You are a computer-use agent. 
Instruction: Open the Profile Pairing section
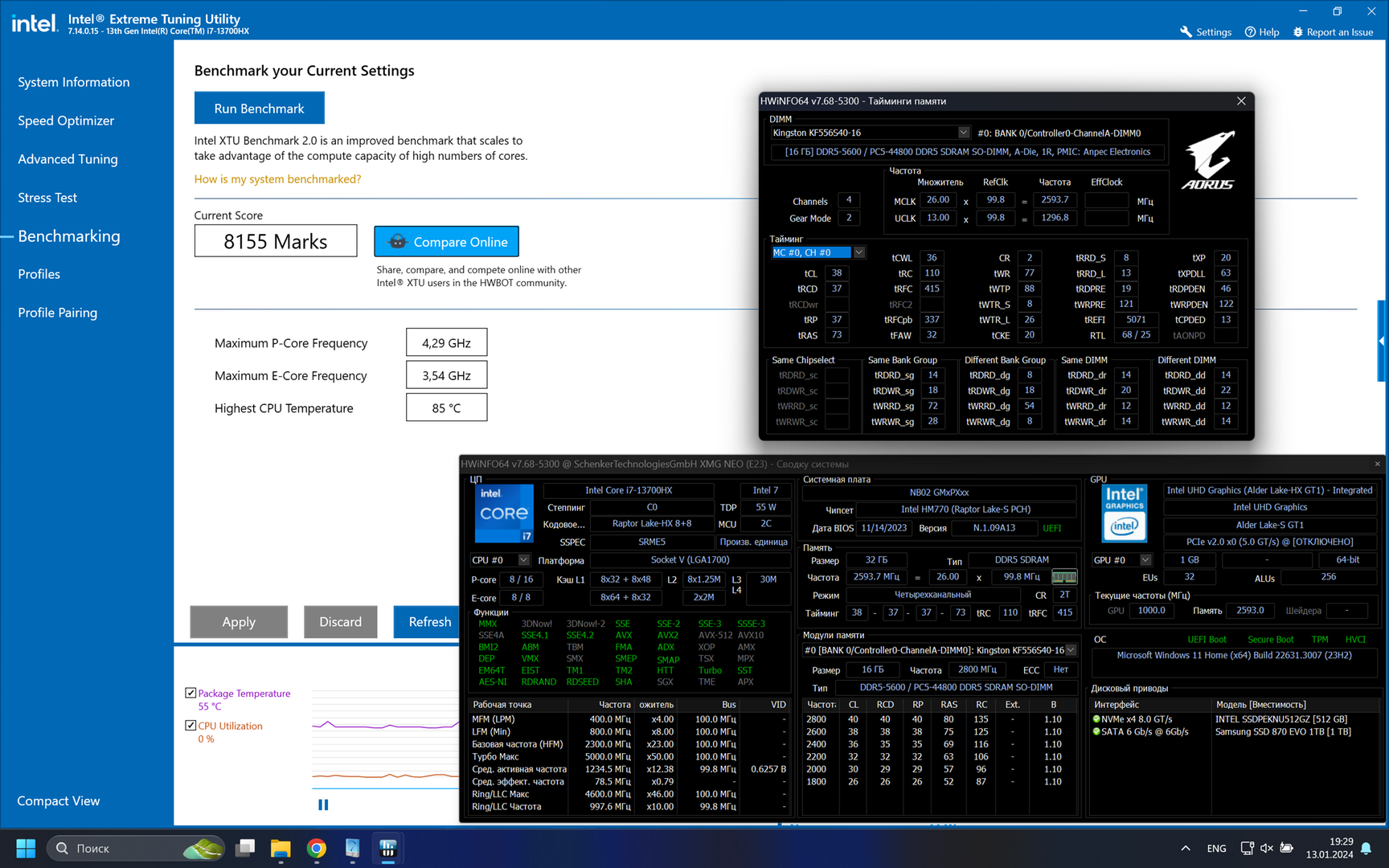(x=57, y=313)
